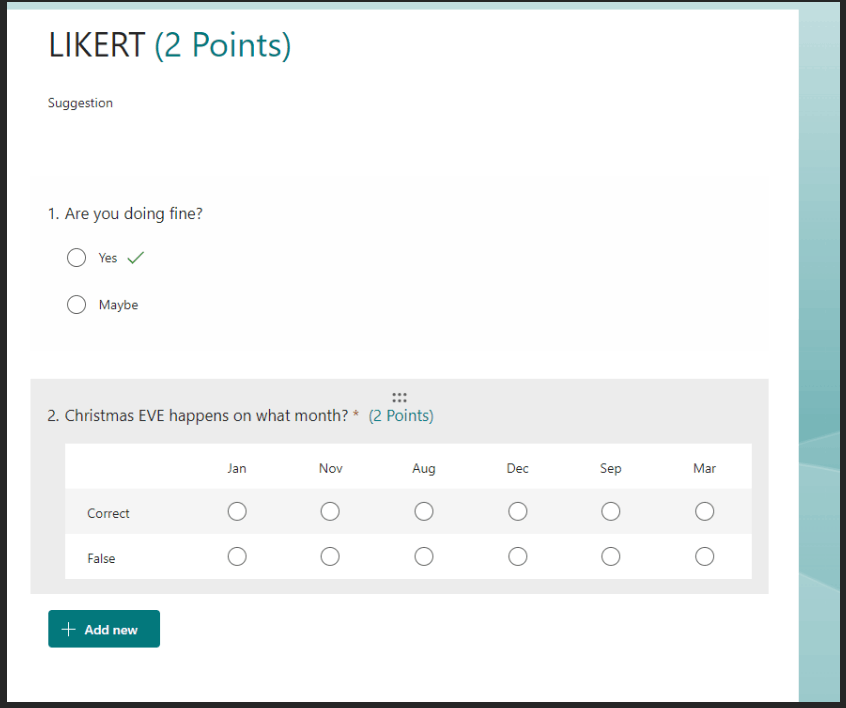
Task: Select the Maybe radio option
Action: tap(77, 304)
